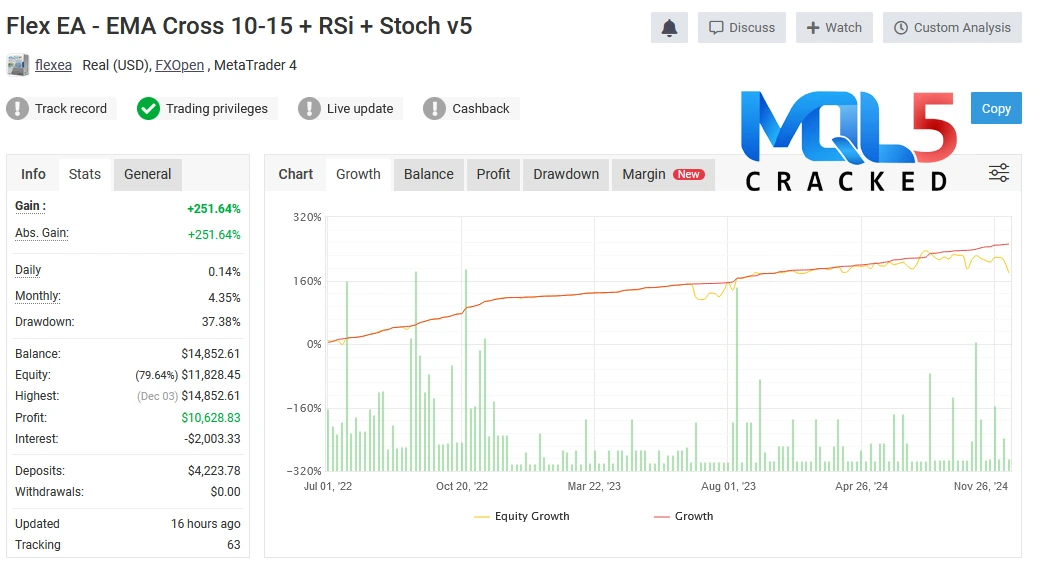Switch to the Drawdown chart tab
The image size is (1037, 570).
click(x=566, y=174)
